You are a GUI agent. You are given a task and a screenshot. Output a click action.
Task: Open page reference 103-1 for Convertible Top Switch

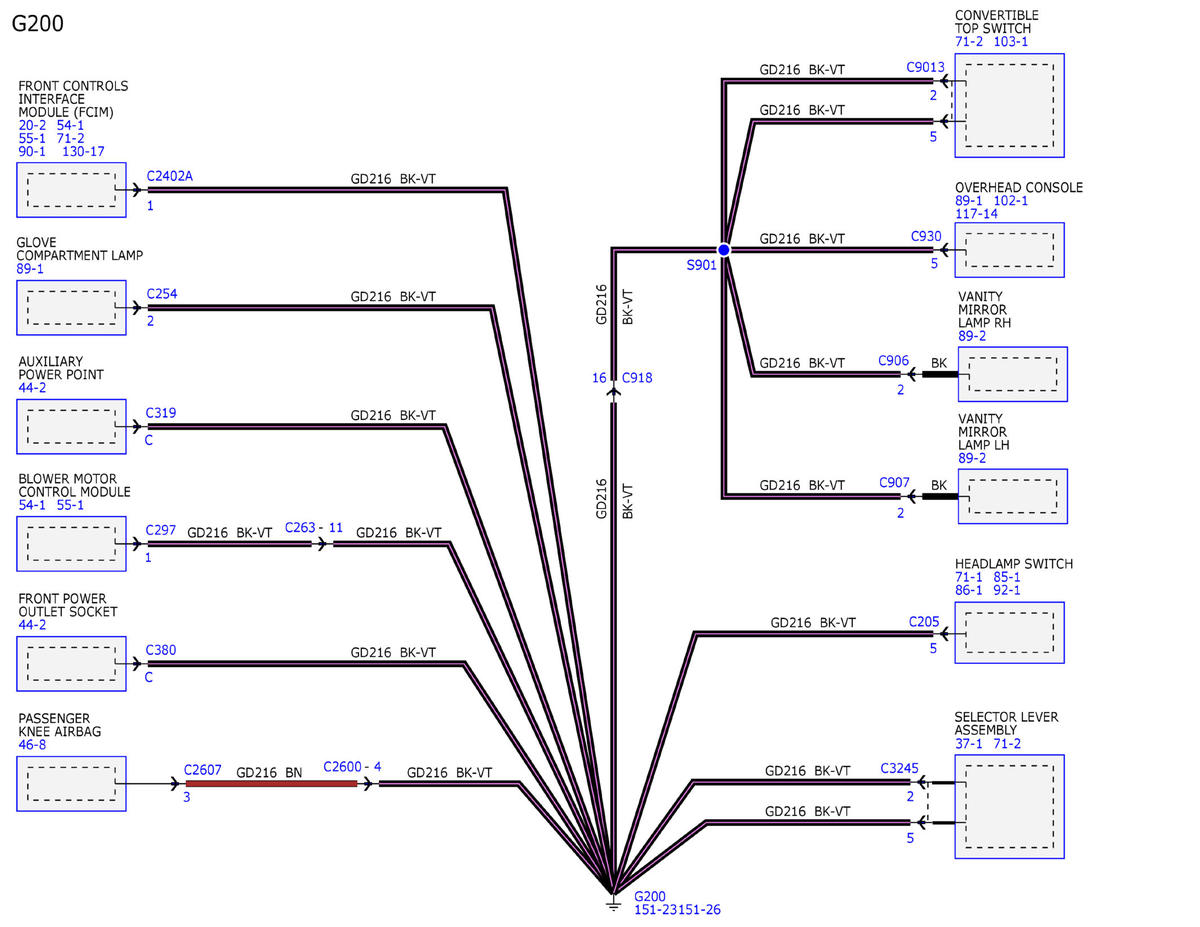click(x=1010, y=41)
